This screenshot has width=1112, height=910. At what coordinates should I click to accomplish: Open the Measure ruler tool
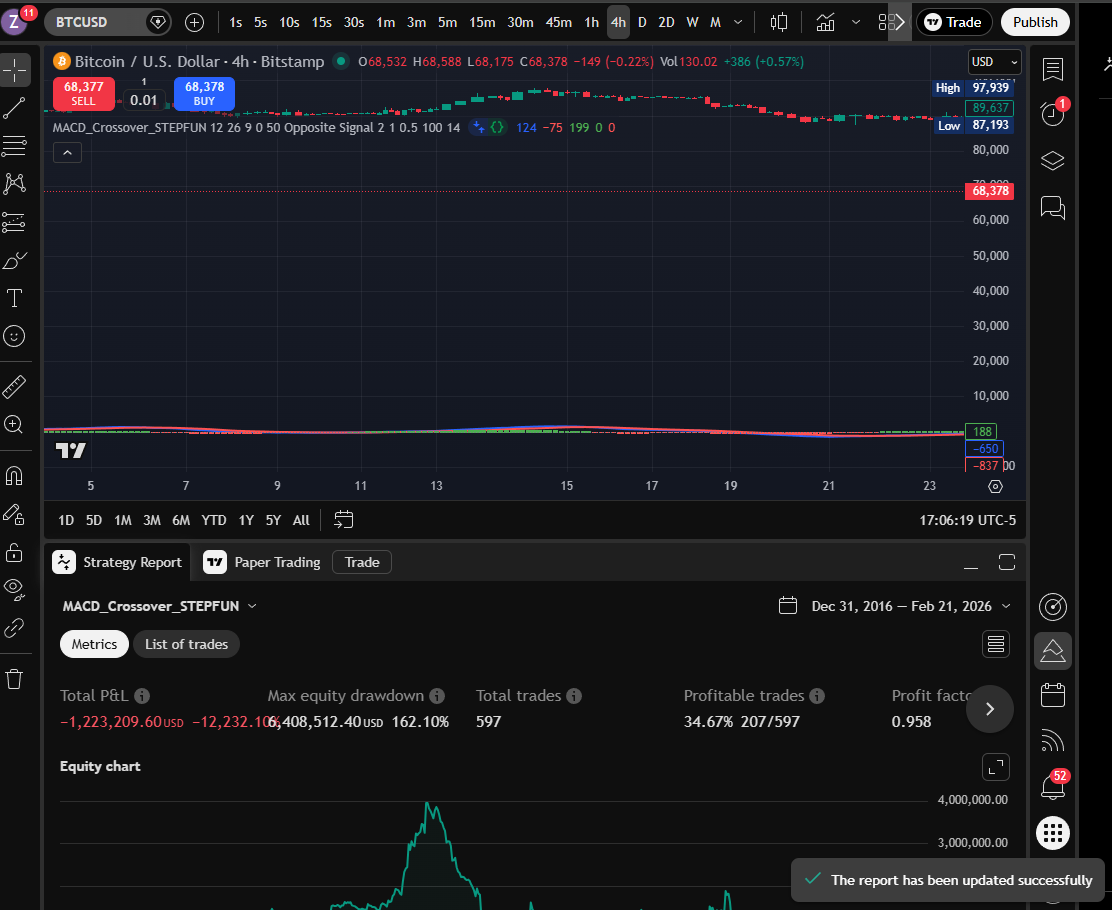[x=15, y=385]
